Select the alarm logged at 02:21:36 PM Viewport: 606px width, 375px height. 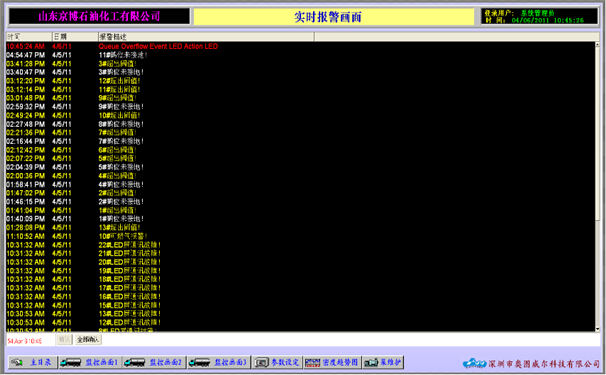click(x=300, y=133)
